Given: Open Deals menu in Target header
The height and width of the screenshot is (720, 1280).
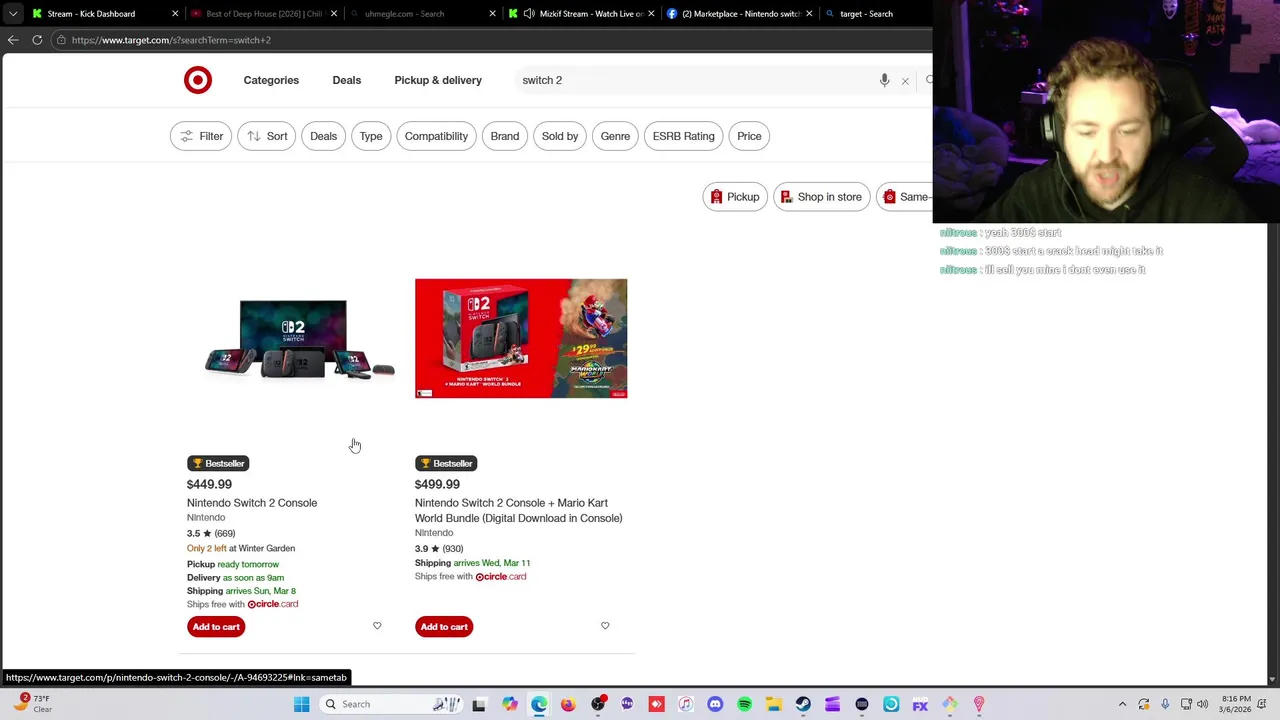Looking at the screenshot, I should pyautogui.click(x=347, y=80).
